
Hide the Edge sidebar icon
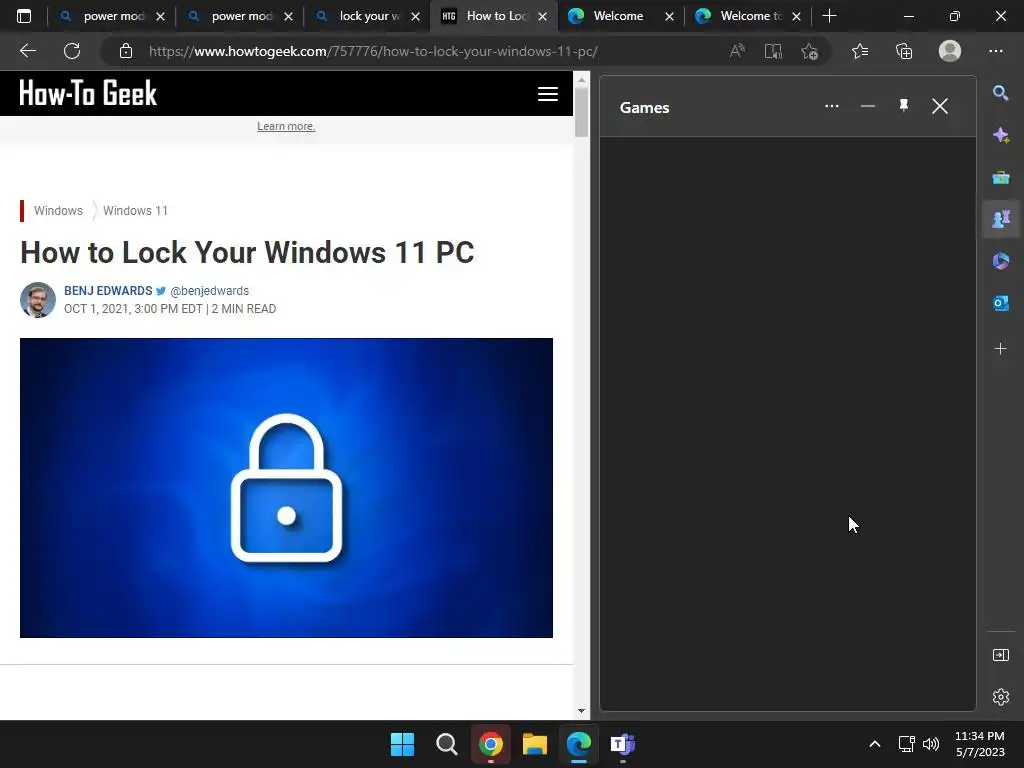tap(1000, 655)
